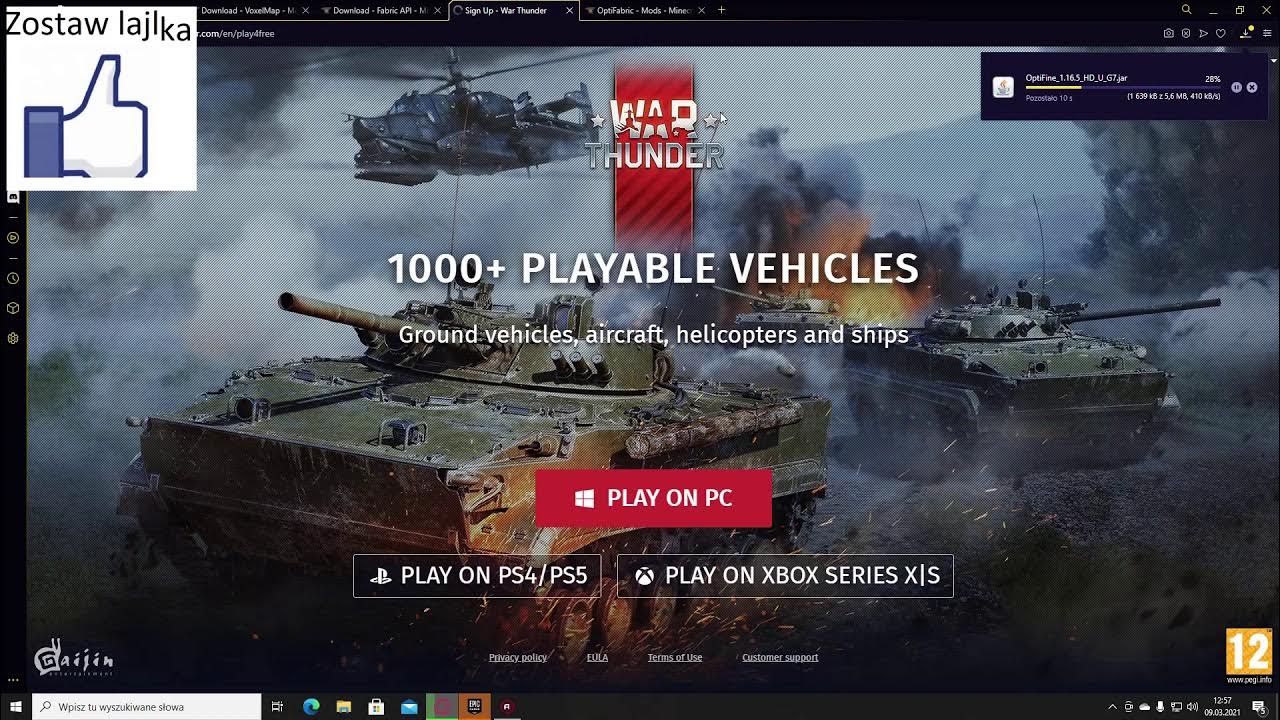
Task: Click the network tray icon
Action: (1176, 707)
